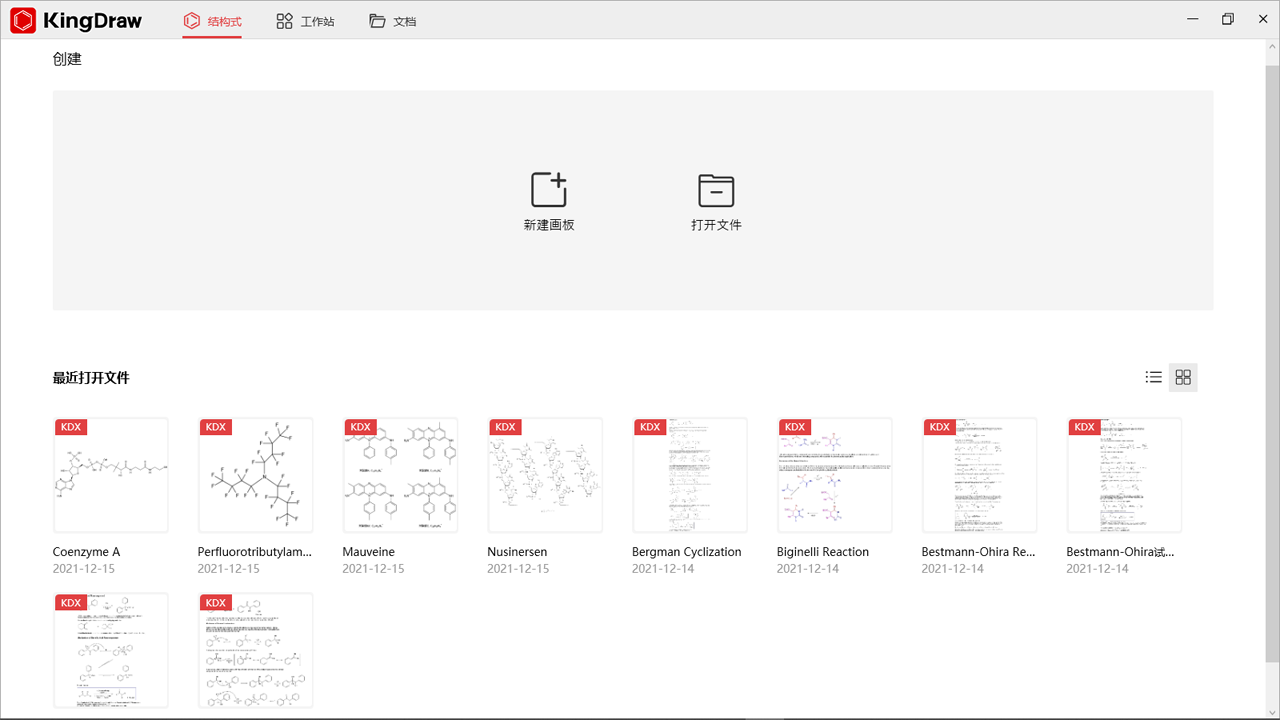Screen dimensions: 1280x720
Task: Open the Perfluorotributylamine recent file
Action: [x=255, y=475]
